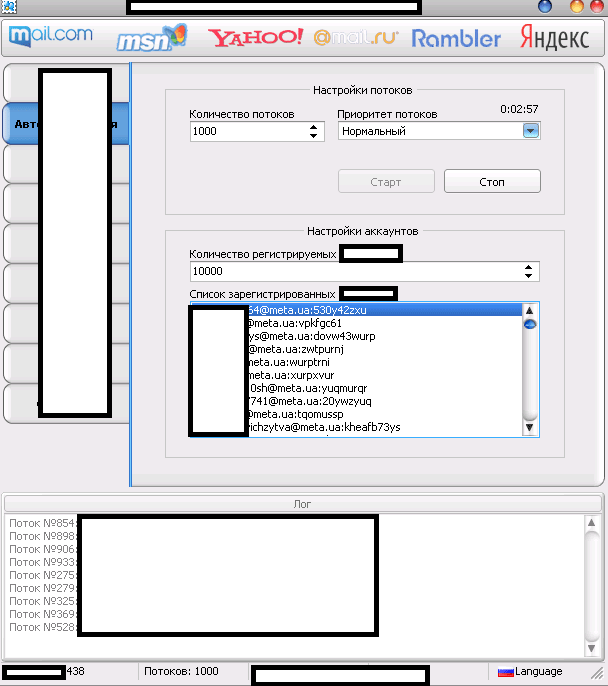Click log entry Поток №528

tap(42, 627)
